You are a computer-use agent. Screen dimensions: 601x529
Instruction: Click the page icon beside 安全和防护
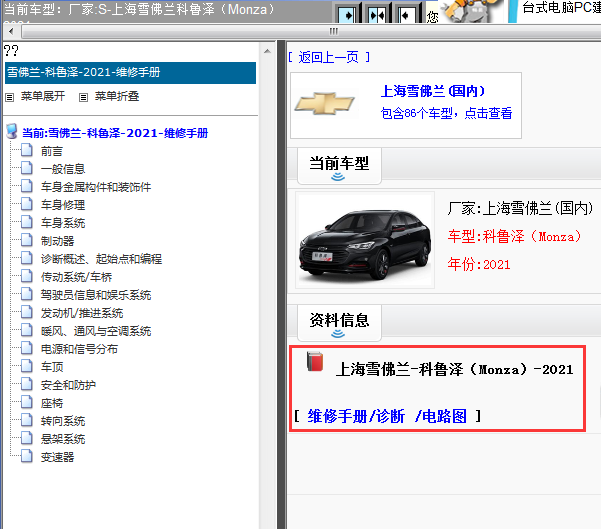pyautogui.click(x=26, y=384)
